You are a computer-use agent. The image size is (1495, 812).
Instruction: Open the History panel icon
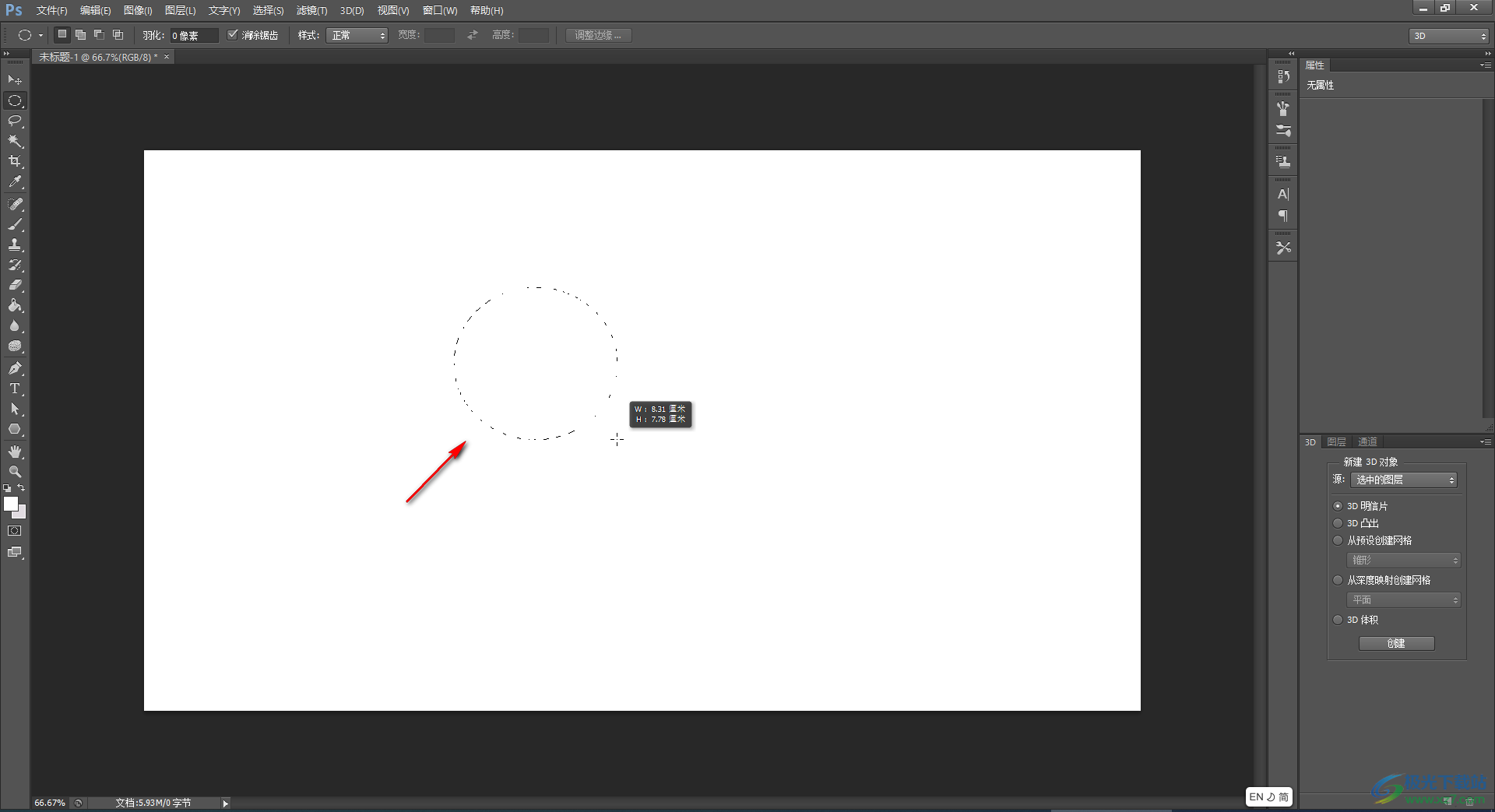click(x=1283, y=76)
